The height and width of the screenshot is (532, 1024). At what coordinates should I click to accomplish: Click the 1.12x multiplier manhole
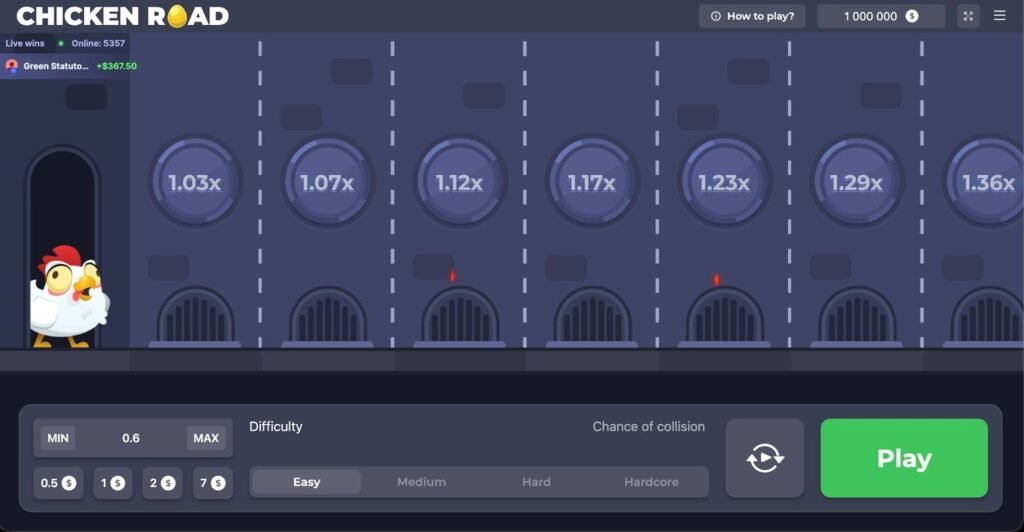(460, 183)
